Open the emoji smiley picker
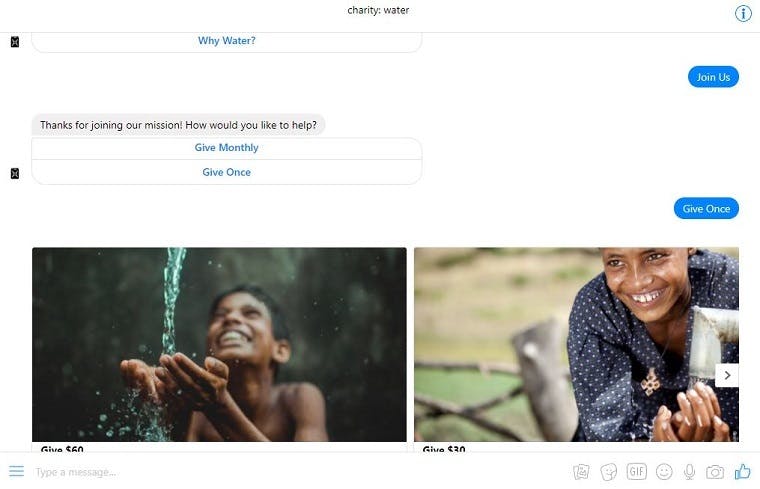This screenshot has width=760, height=489. tap(664, 472)
